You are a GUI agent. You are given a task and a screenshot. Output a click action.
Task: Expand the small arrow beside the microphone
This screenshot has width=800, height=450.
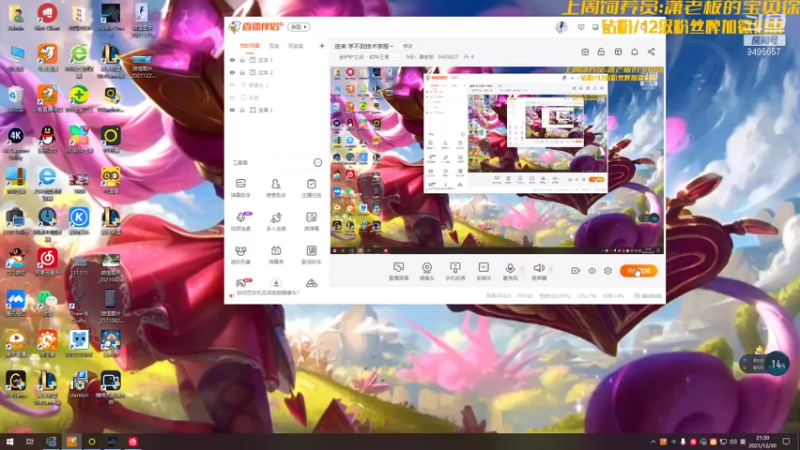(x=522, y=269)
